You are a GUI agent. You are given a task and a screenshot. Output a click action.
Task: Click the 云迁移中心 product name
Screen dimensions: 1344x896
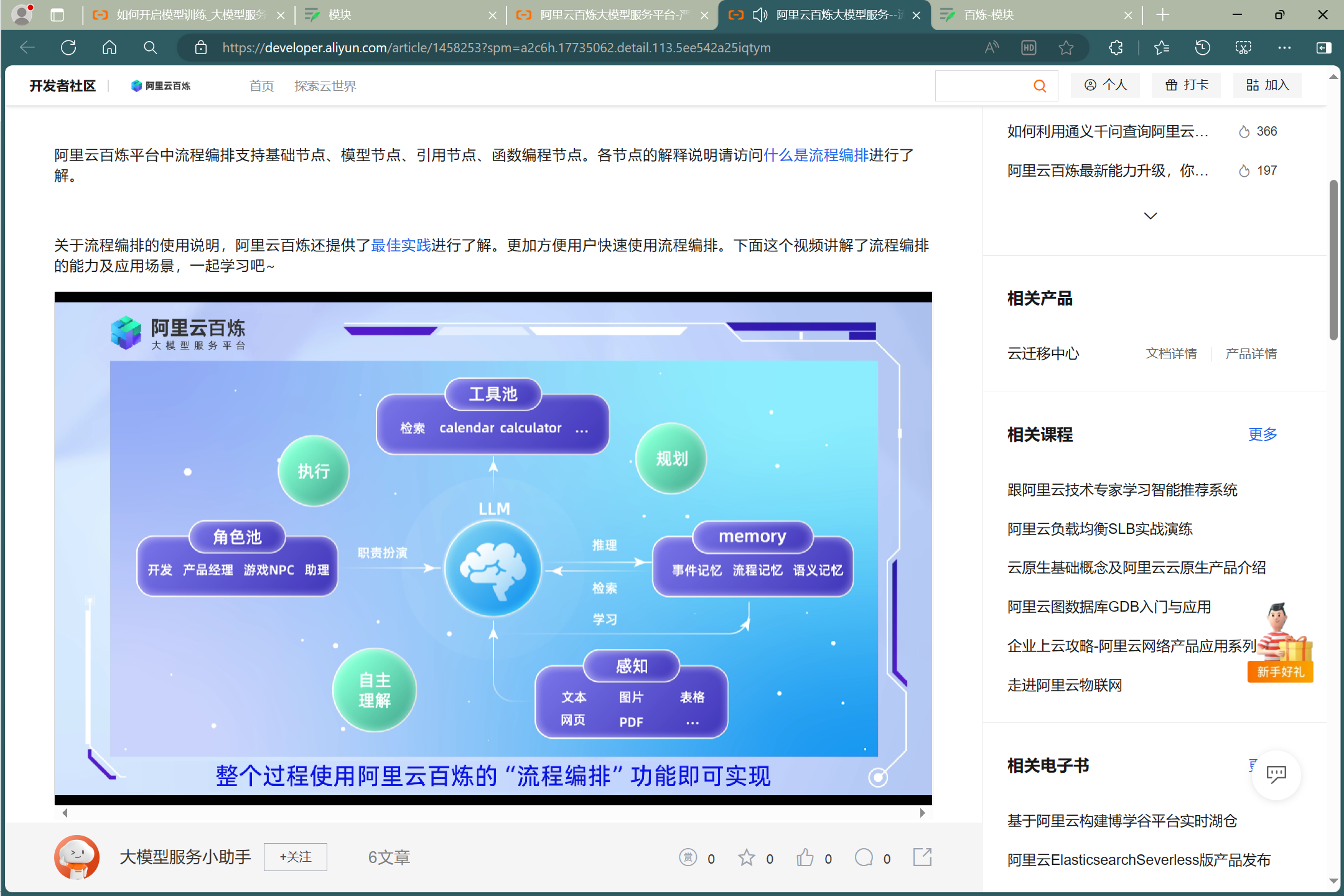pyautogui.click(x=1043, y=353)
